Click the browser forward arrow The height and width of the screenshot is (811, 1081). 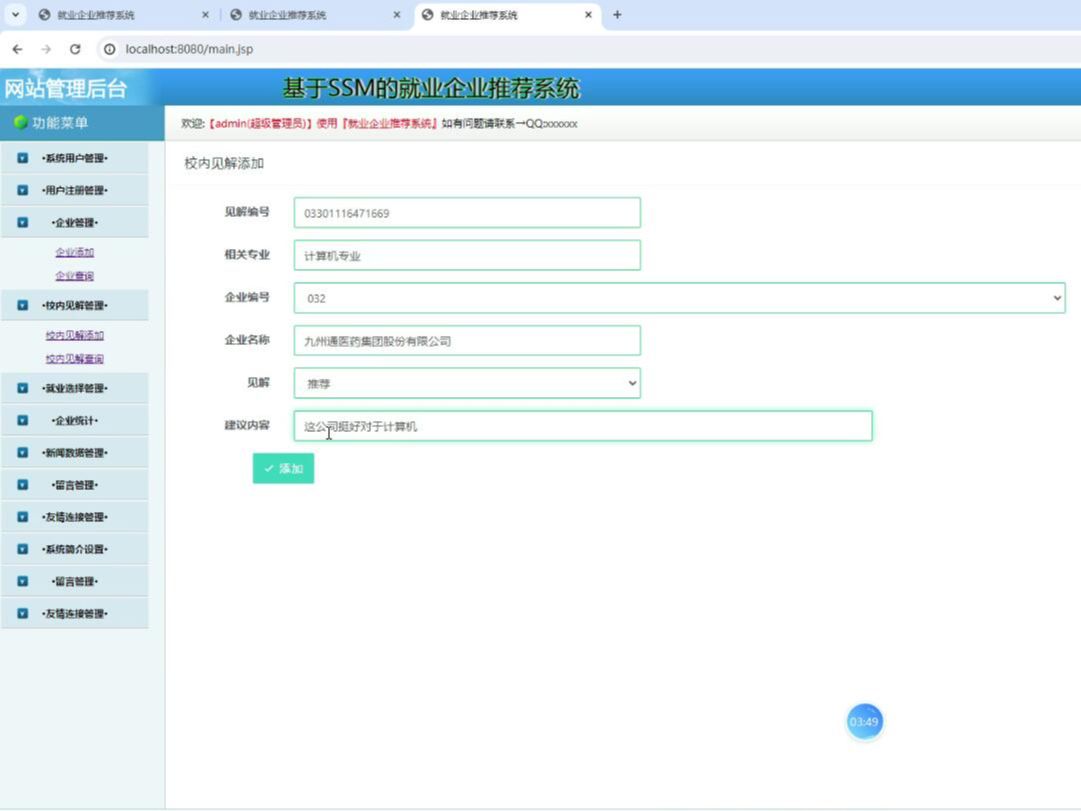click(x=46, y=49)
